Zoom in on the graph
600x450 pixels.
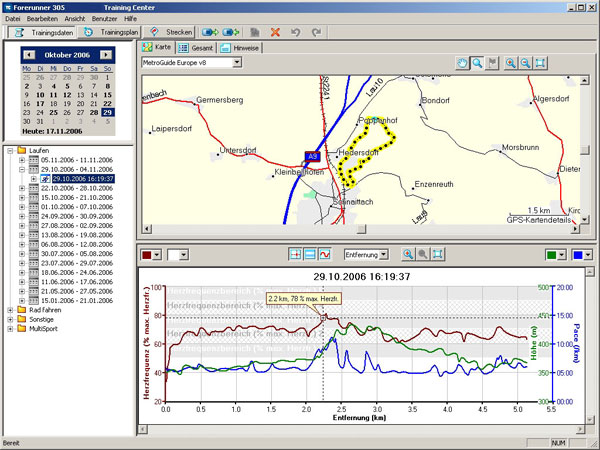coord(408,254)
